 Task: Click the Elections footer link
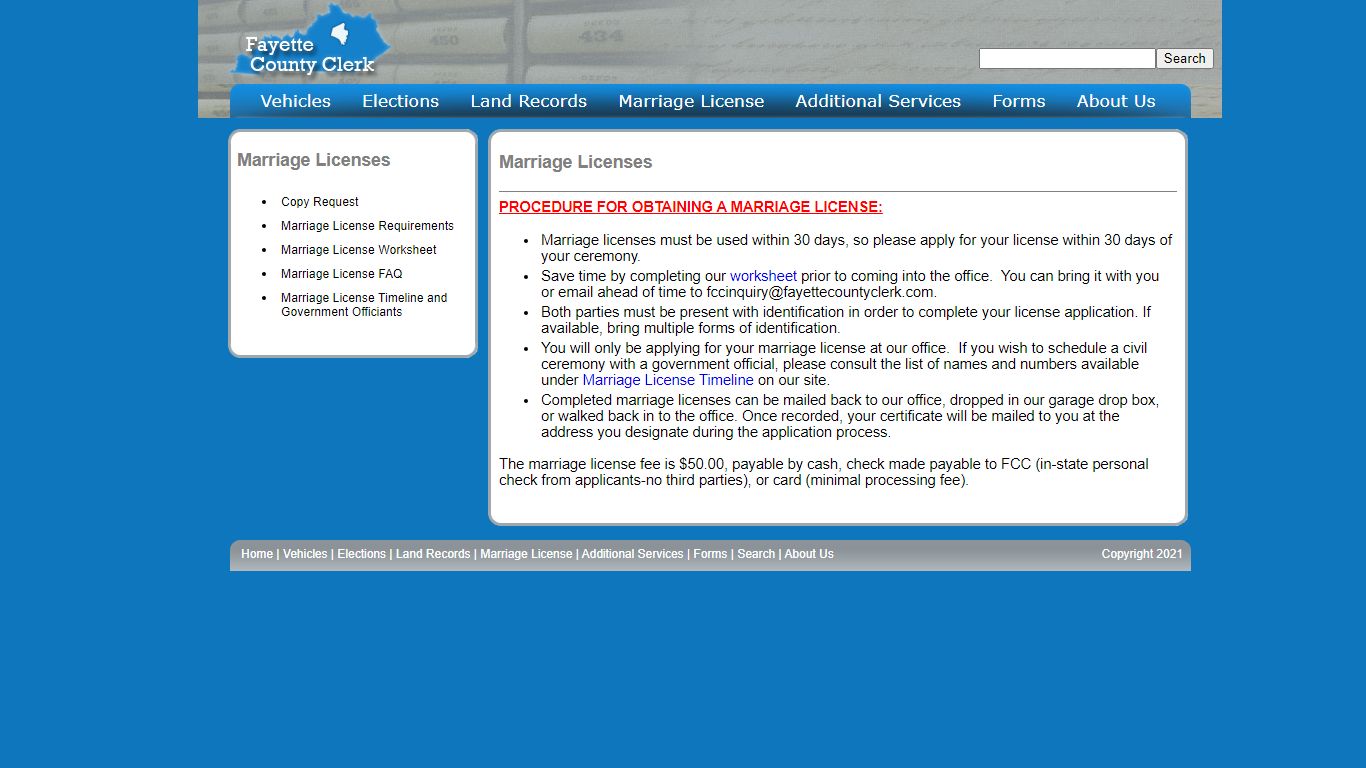pos(361,554)
